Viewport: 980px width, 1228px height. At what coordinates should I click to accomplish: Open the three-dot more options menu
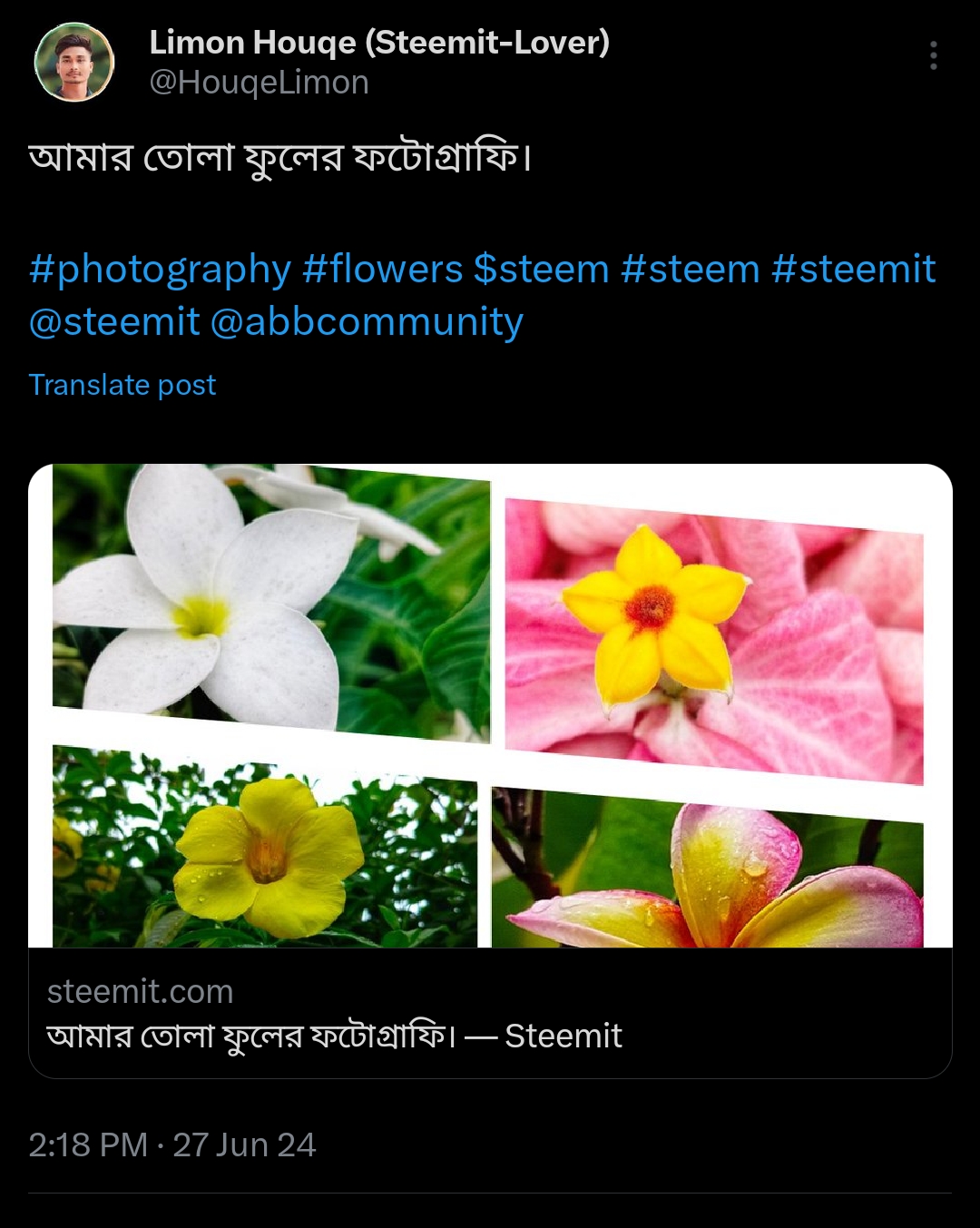(933, 55)
